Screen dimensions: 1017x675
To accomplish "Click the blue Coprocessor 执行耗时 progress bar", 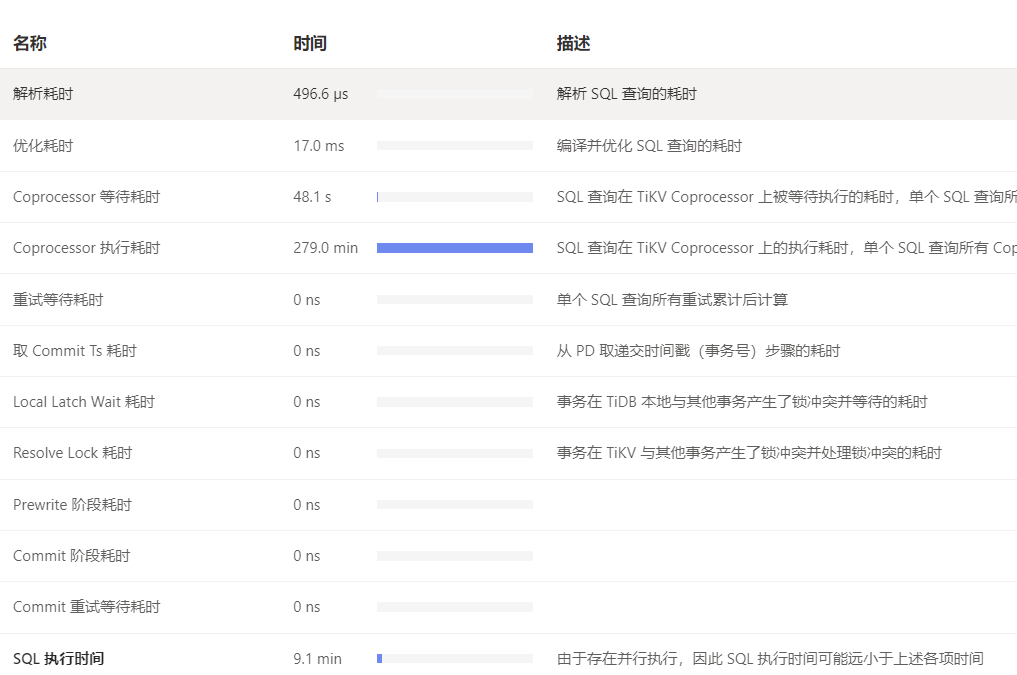I will [x=454, y=248].
